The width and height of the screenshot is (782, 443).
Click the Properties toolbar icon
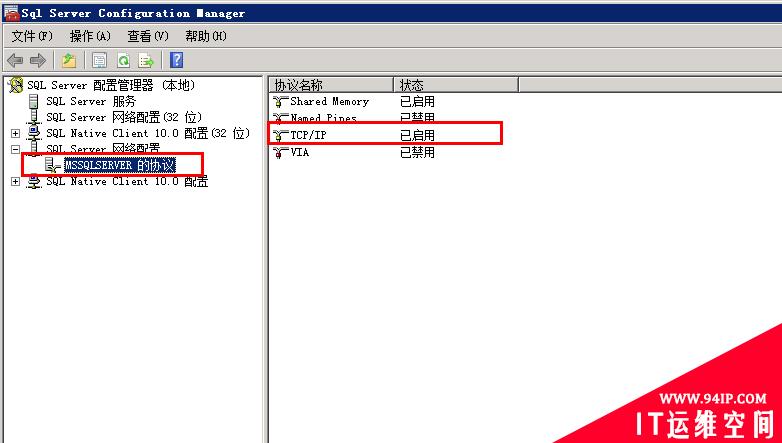[99, 61]
